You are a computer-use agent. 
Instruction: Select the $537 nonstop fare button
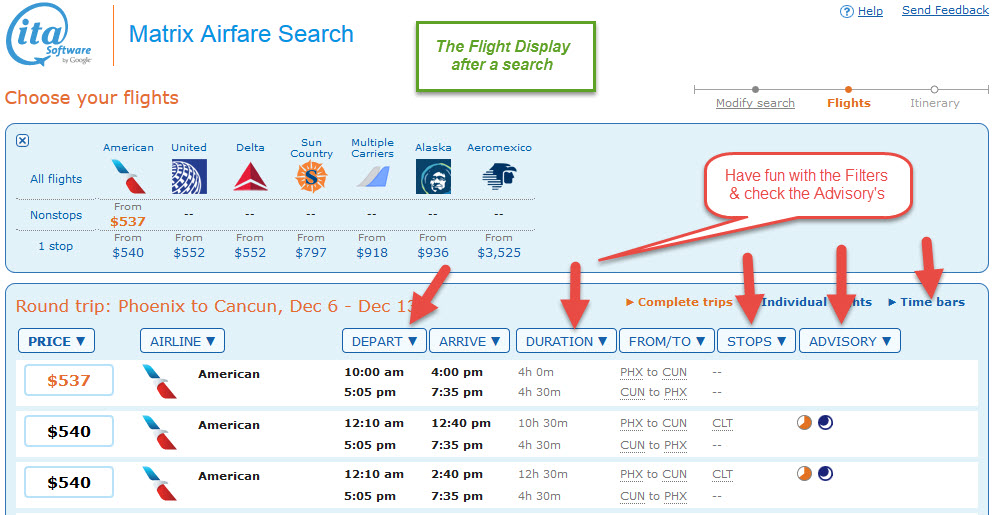coord(70,380)
